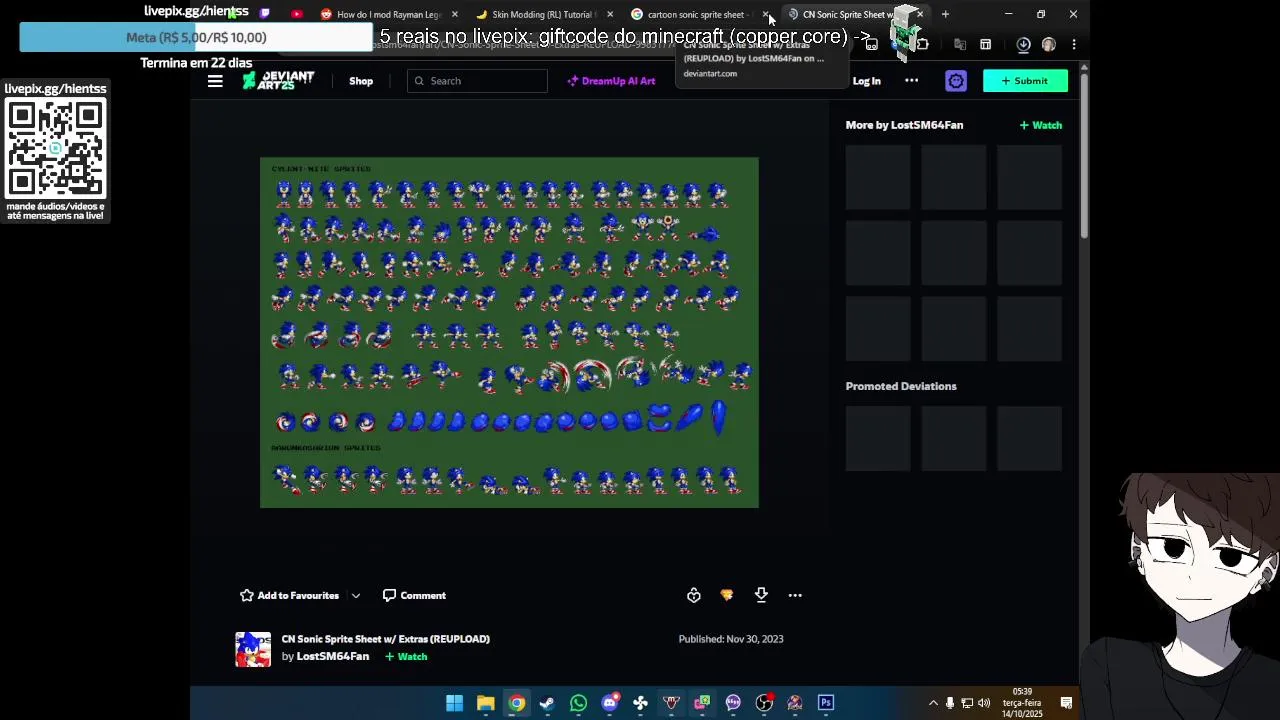Open the Chrome profile avatar
1280x720 pixels.
coord(1049,44)
